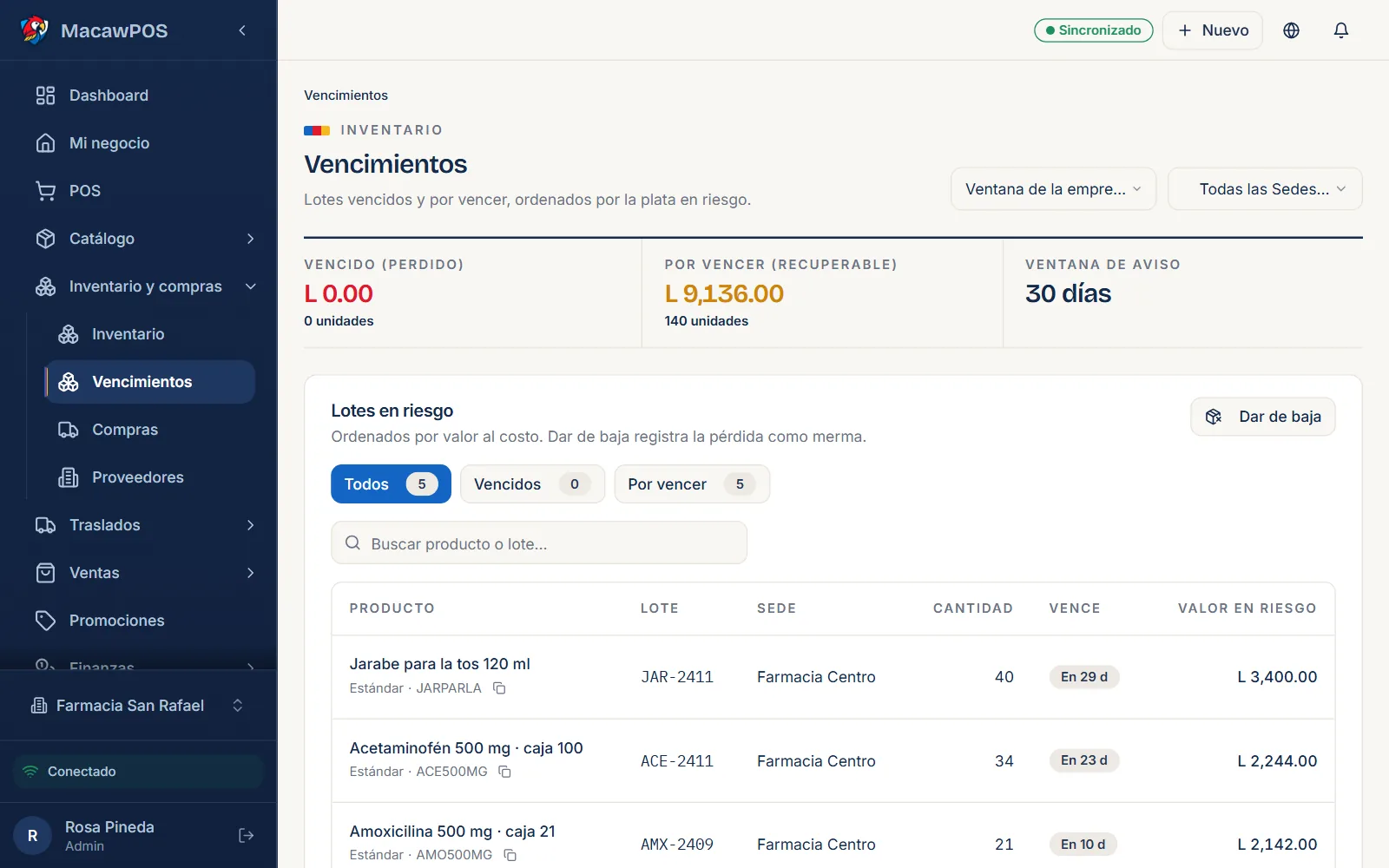Click the log out icon beside Rosa Pineda
This screenshot has width=1389, height=868.
tap(247, 835)
